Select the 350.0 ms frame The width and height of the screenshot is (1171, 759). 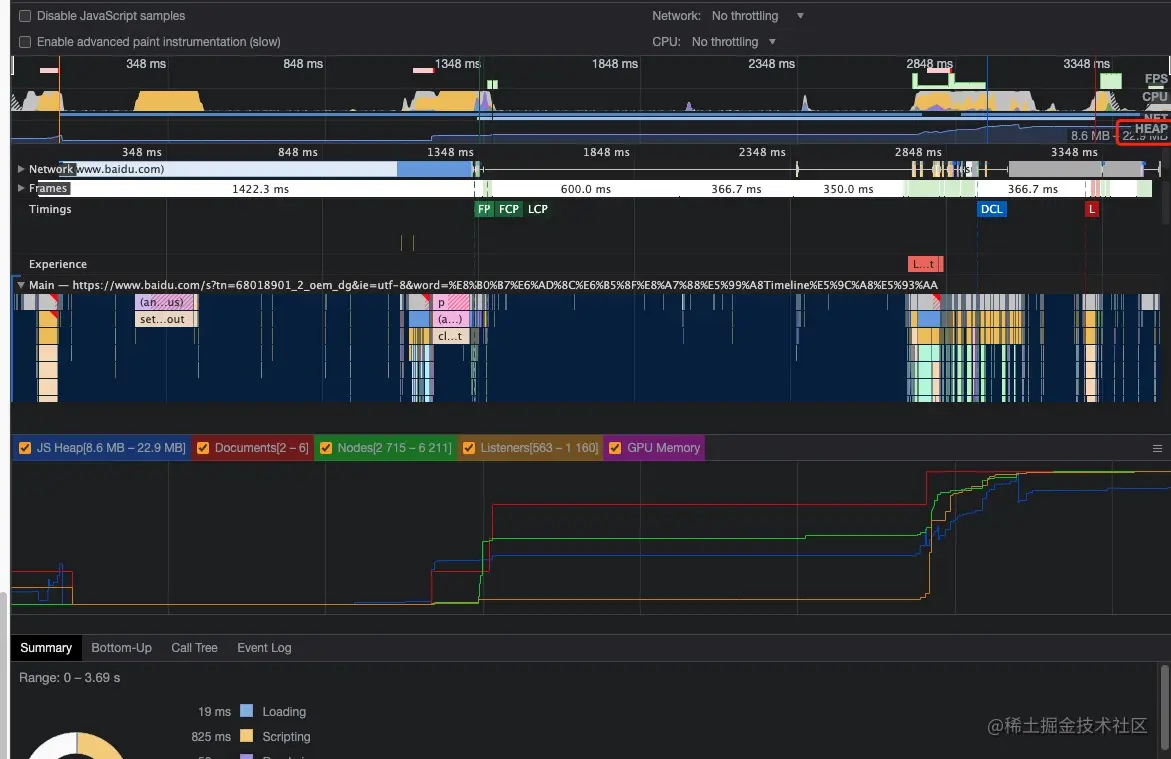(848, 189)
